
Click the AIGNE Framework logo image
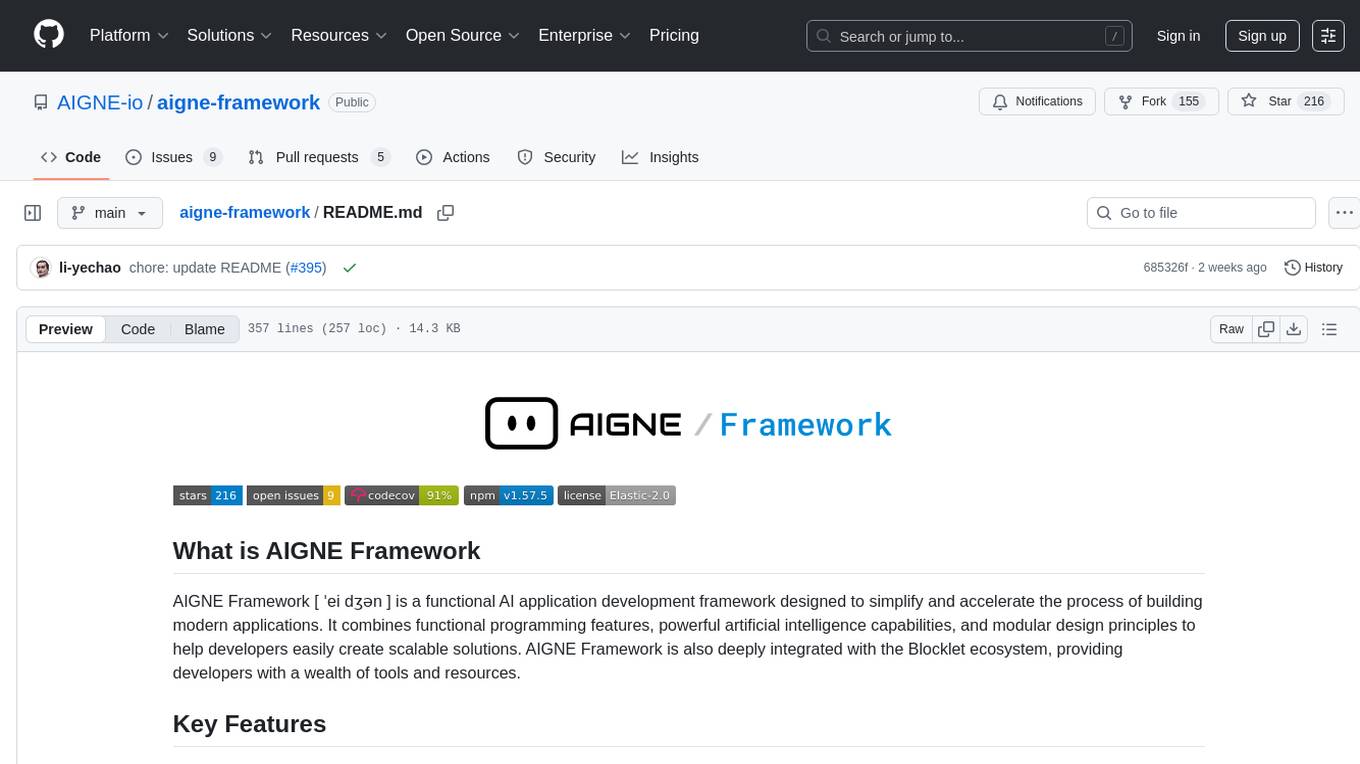(688, 423)
